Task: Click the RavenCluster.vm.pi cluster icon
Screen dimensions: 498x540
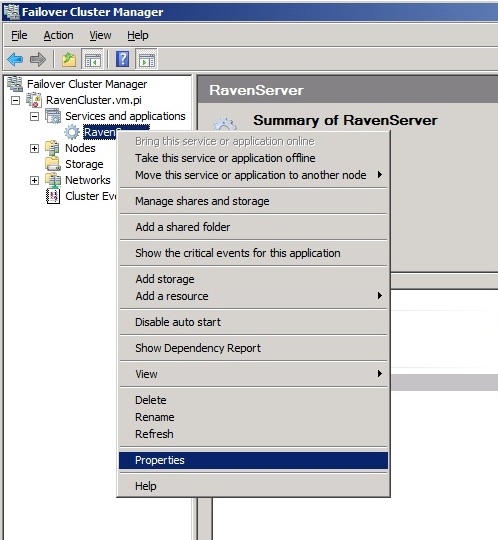Action: pyautogui.click(x=34, y=100)
